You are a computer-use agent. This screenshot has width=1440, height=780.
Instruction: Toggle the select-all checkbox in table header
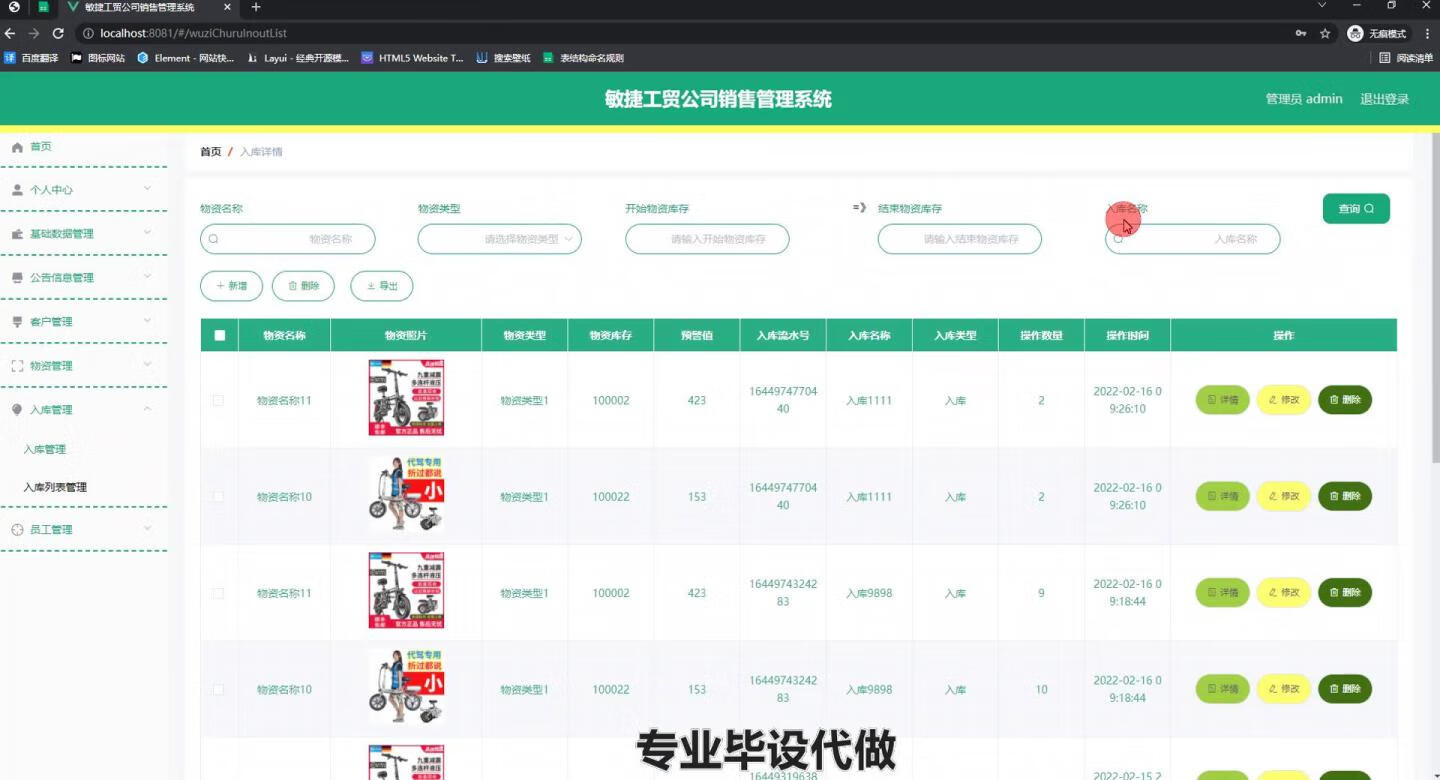point(218,335)
